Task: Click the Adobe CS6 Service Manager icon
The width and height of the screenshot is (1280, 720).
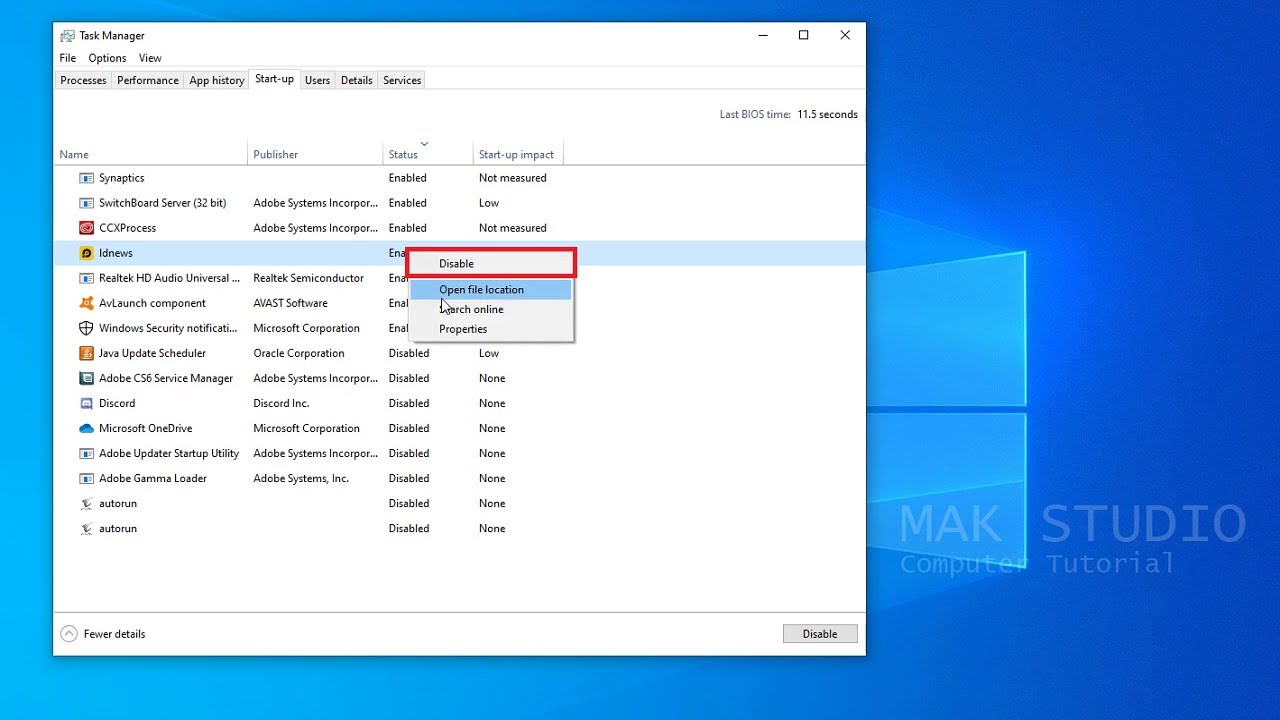Action: pos(86,378)
